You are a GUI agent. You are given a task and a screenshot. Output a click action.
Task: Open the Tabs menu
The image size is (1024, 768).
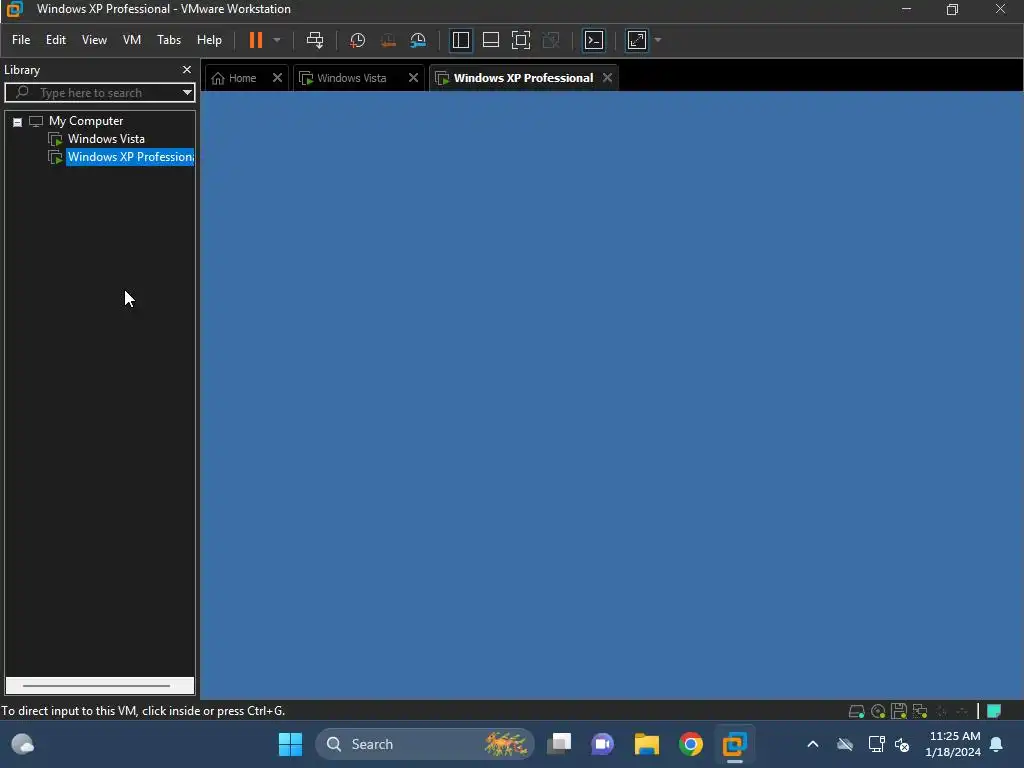point(168,40)
